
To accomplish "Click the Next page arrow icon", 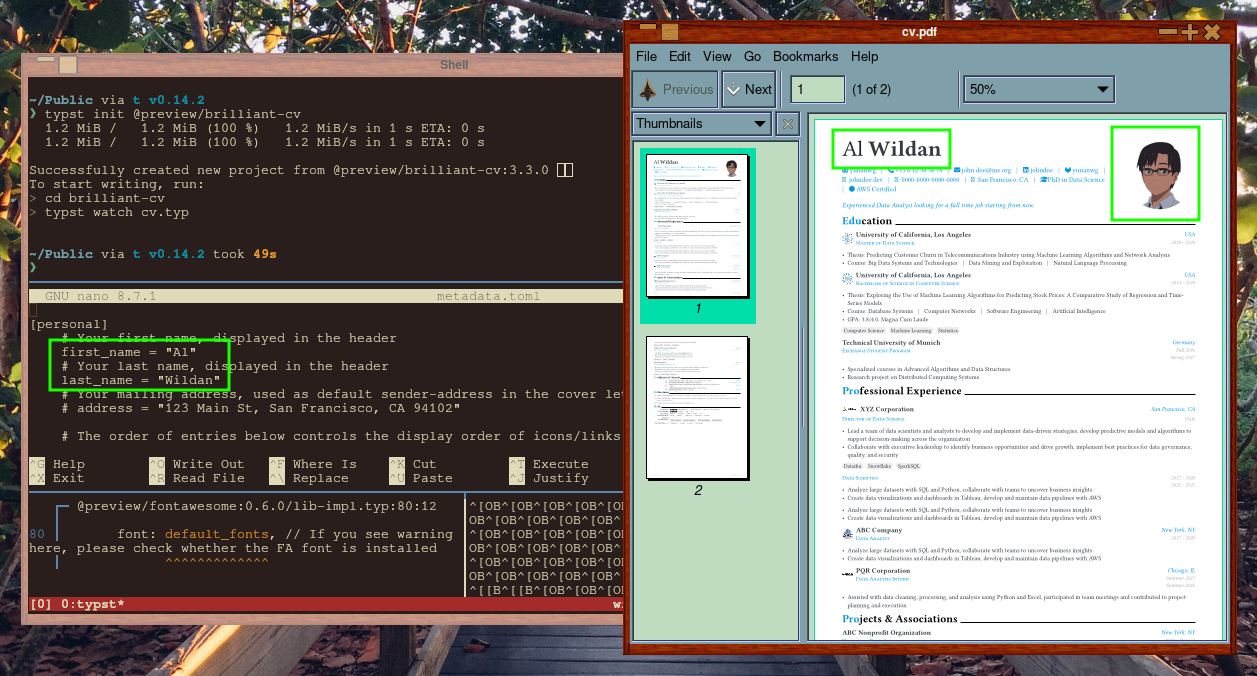I will point(733,89).
